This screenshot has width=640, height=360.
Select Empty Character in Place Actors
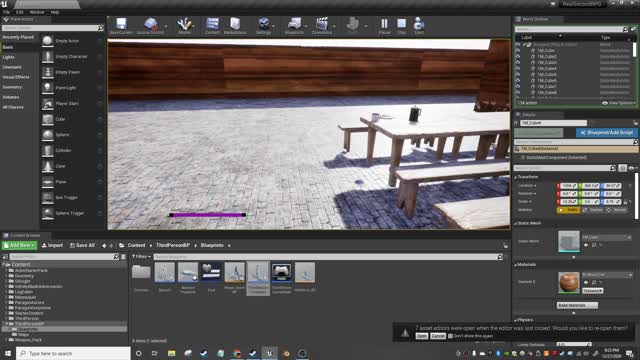tap(72, 56)
